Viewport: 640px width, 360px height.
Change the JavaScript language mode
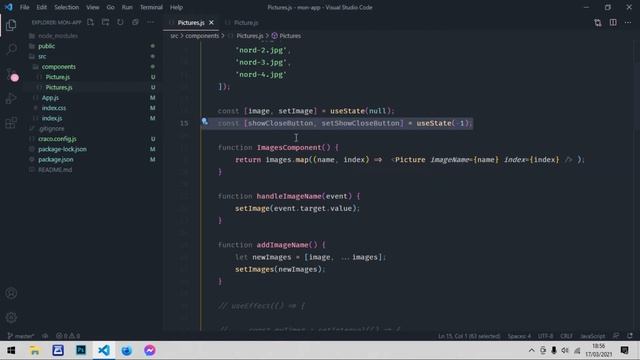[x=593, y=336]
